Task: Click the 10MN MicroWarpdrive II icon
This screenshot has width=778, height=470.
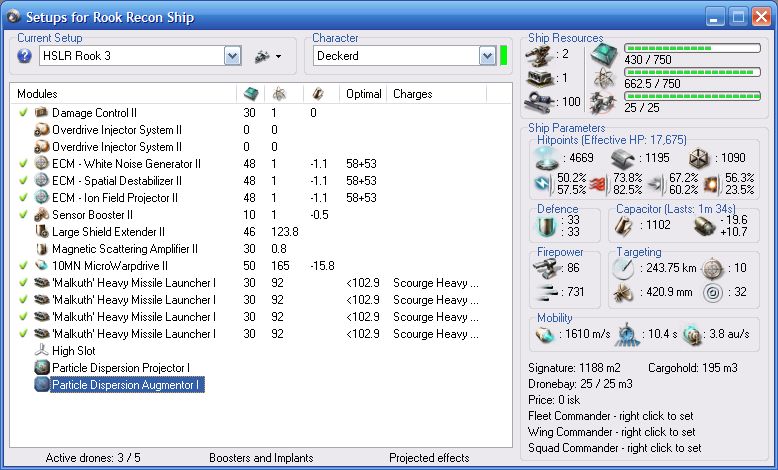Action: pyautogui.click(x=42, y=266)
